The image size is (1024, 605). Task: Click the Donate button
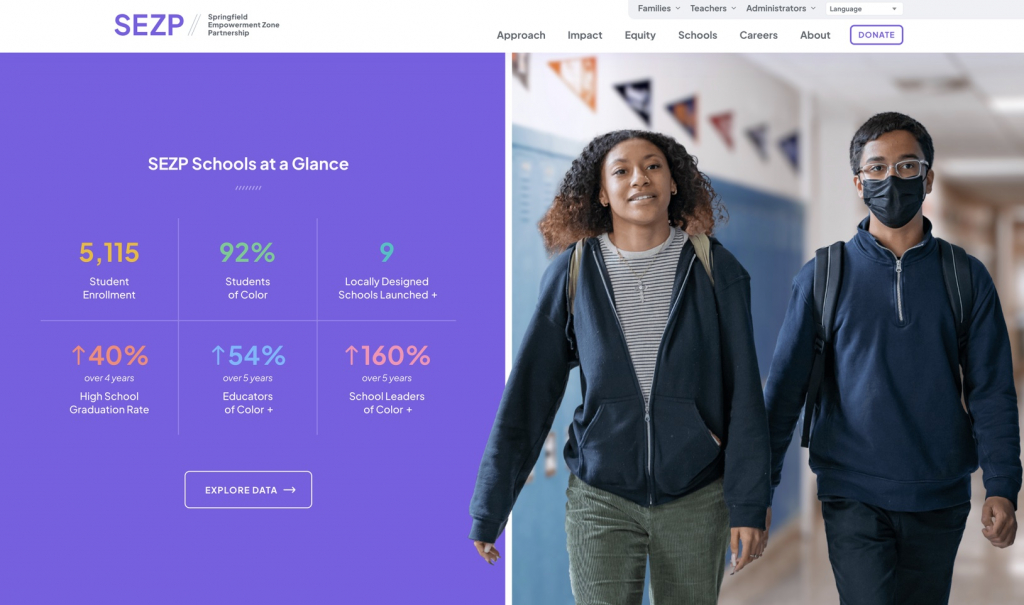(876, 35)
